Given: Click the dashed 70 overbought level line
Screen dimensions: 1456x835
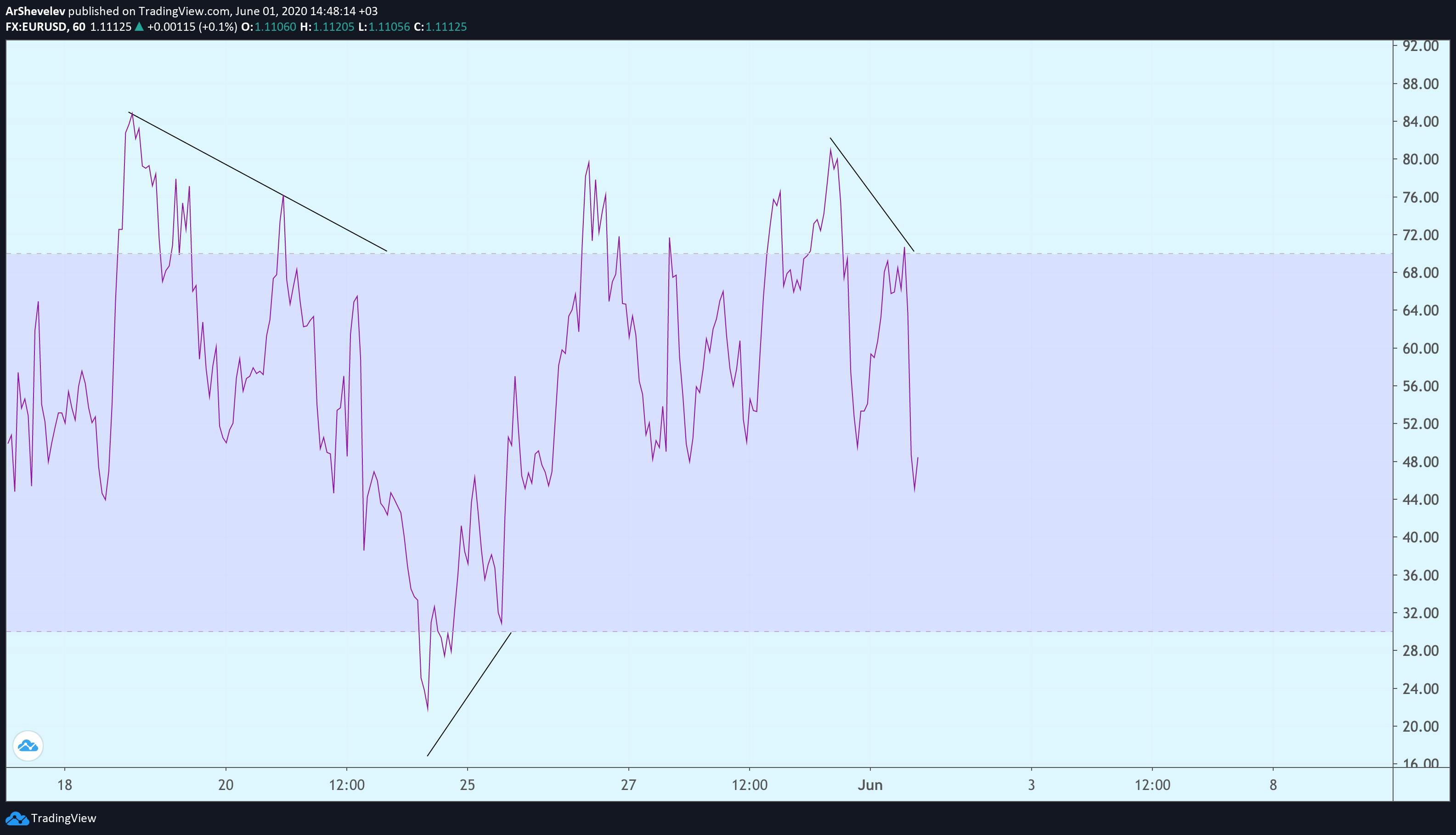Looking at the screenshot, I should 699,254.
